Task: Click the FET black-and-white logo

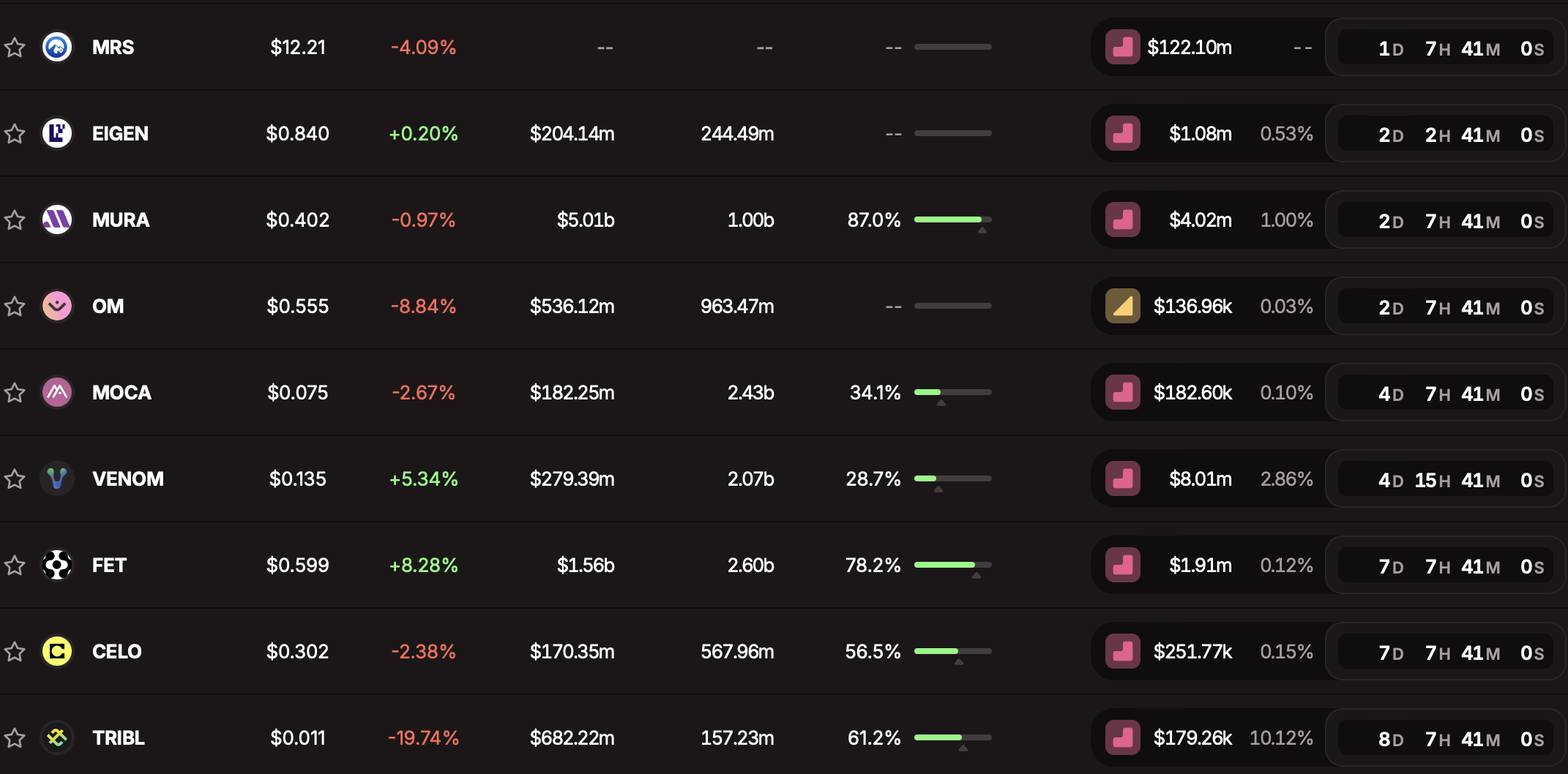Action: coord(57,566)
